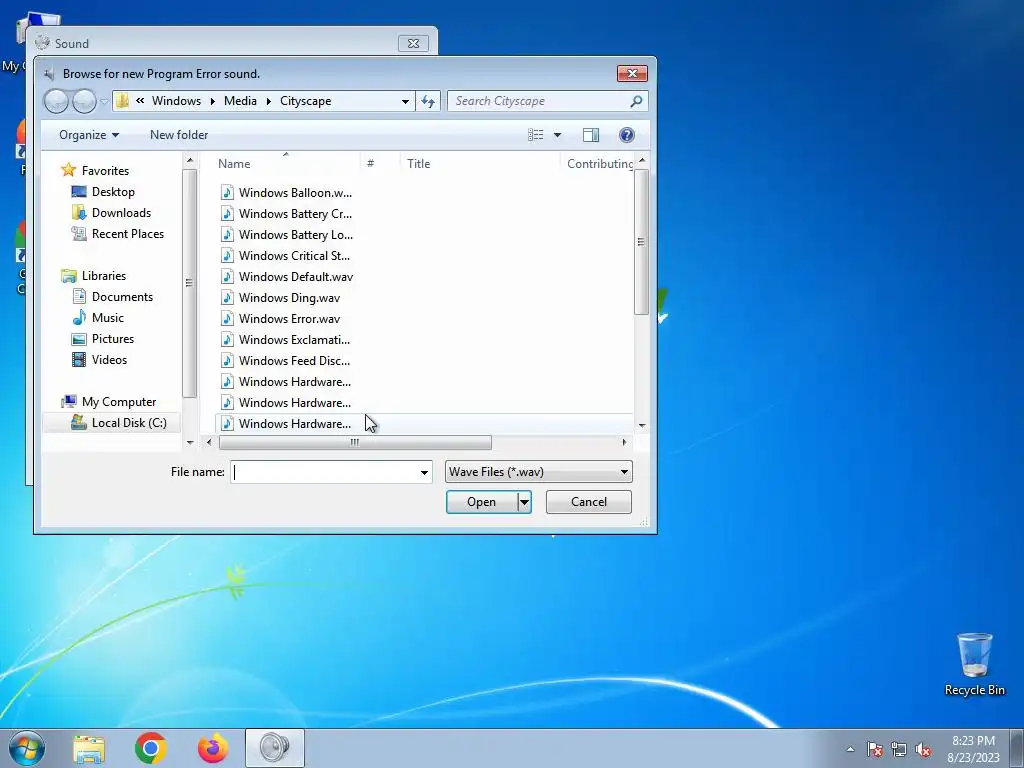Click the change view icon
The image size is (1024, 768).
click(x=536, y=135)
